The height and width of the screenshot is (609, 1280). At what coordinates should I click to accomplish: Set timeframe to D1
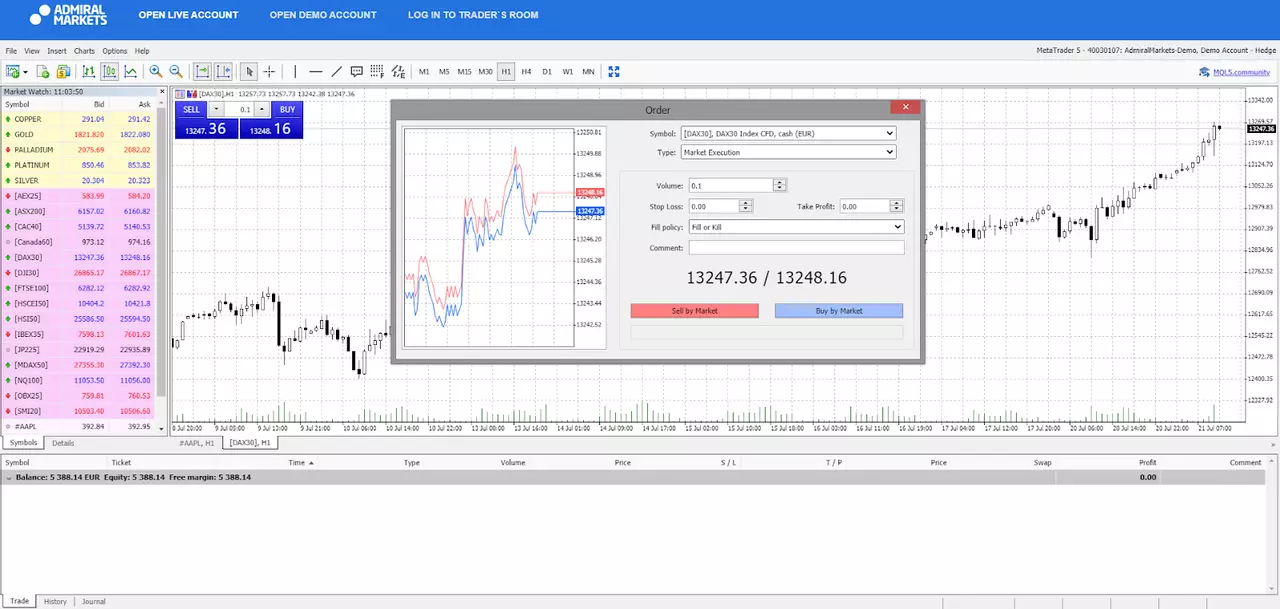pos(547,71)
